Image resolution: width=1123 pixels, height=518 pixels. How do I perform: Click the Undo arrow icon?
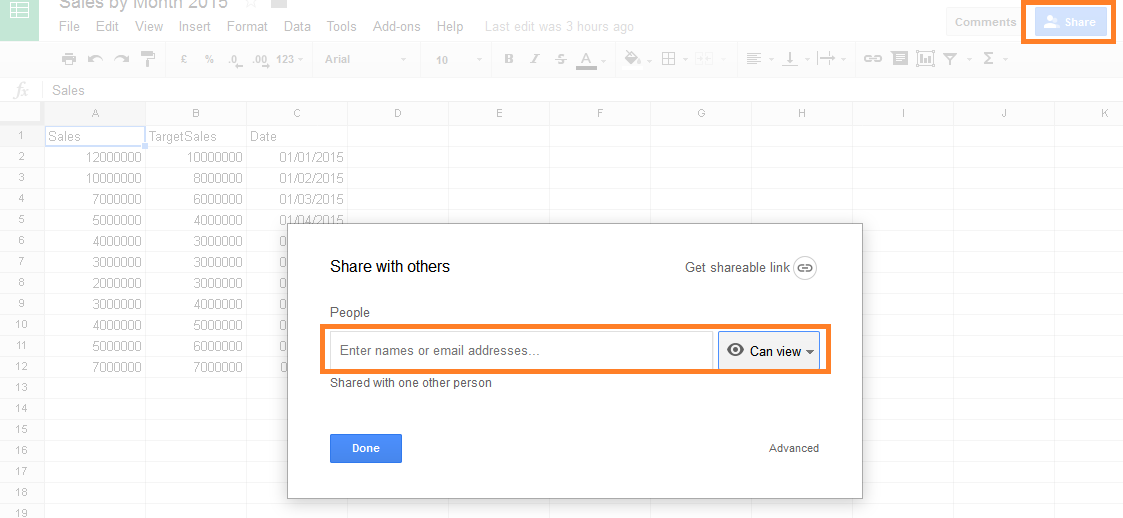[x=95, y=59]
